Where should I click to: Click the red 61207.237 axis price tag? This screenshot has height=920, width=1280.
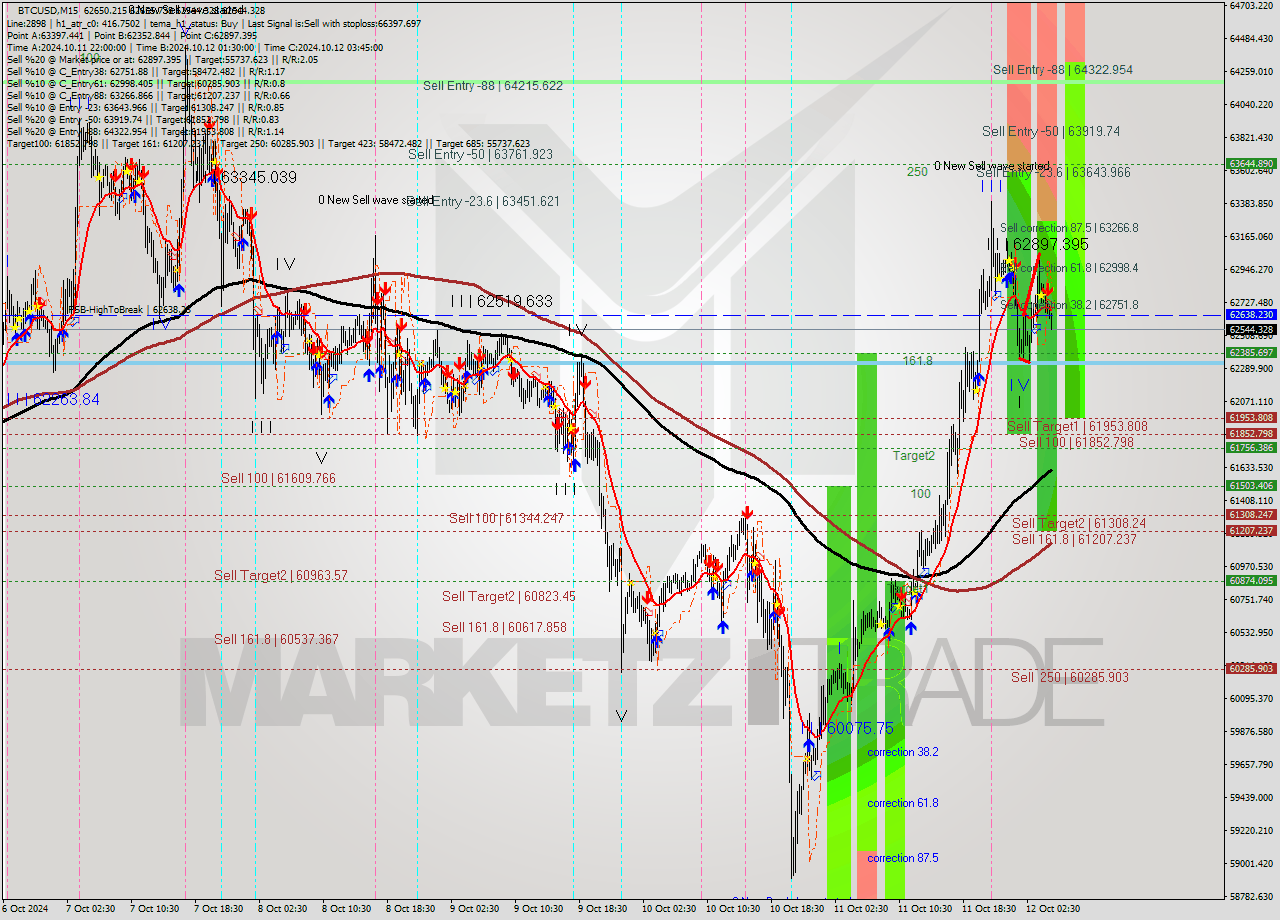1251,530
